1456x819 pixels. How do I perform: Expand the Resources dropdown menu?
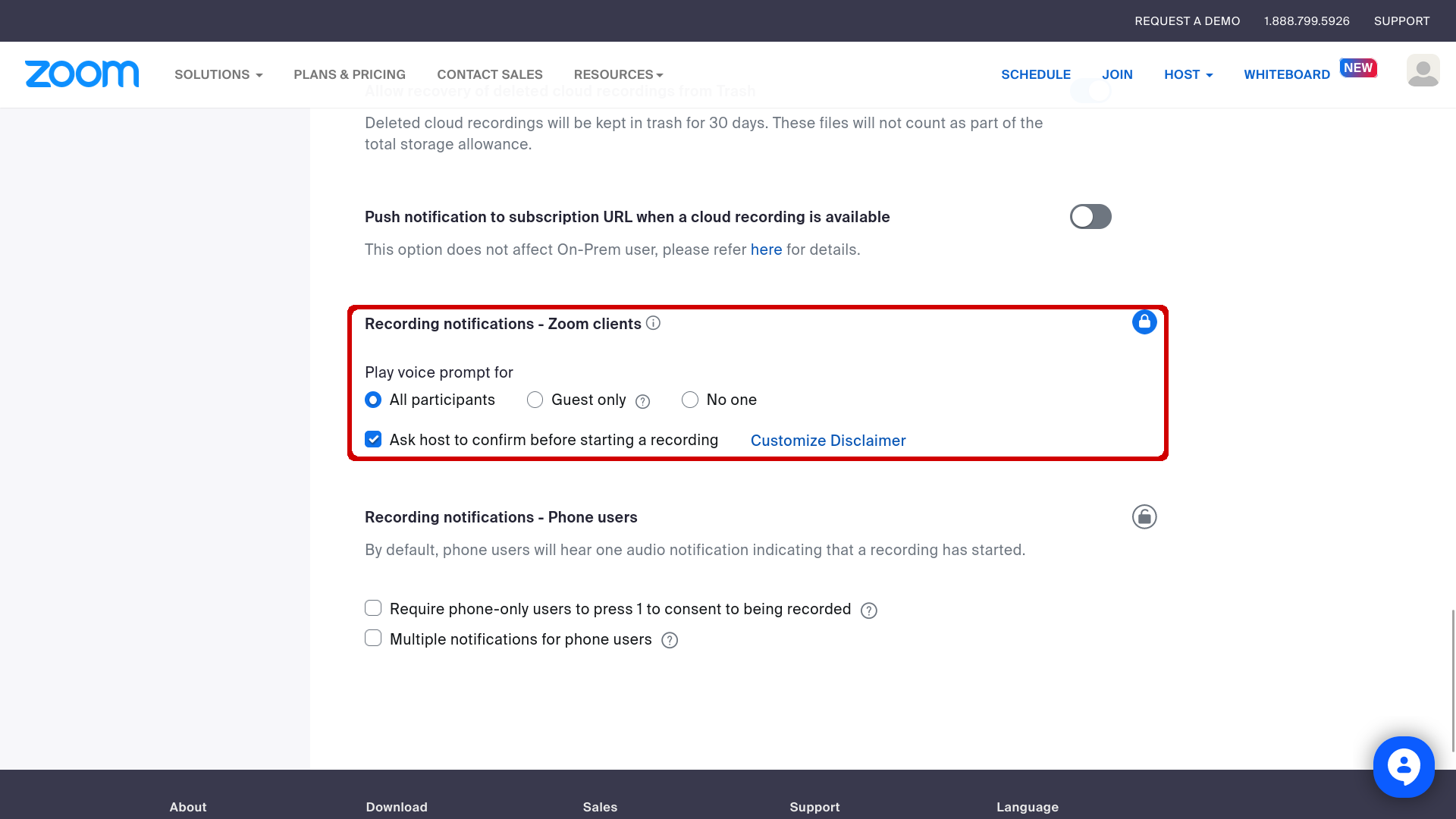(619, 74)
